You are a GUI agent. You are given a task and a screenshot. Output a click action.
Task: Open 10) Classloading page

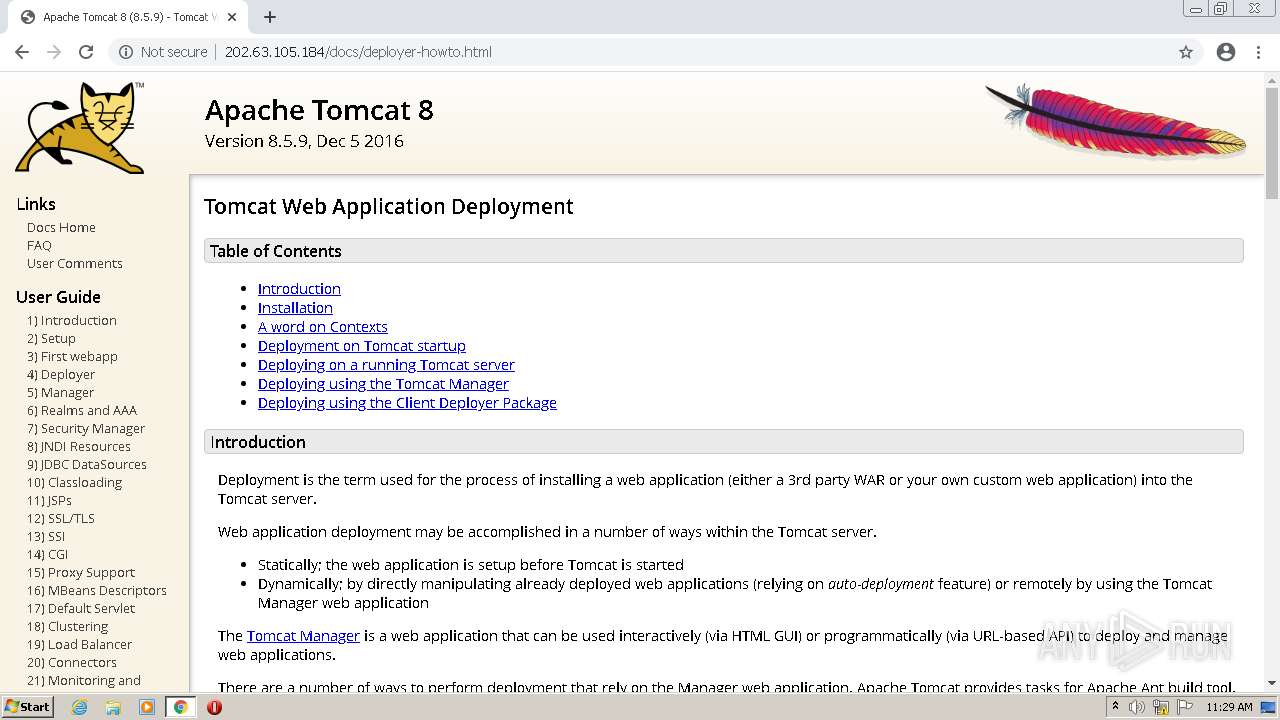tap(74, 482)
